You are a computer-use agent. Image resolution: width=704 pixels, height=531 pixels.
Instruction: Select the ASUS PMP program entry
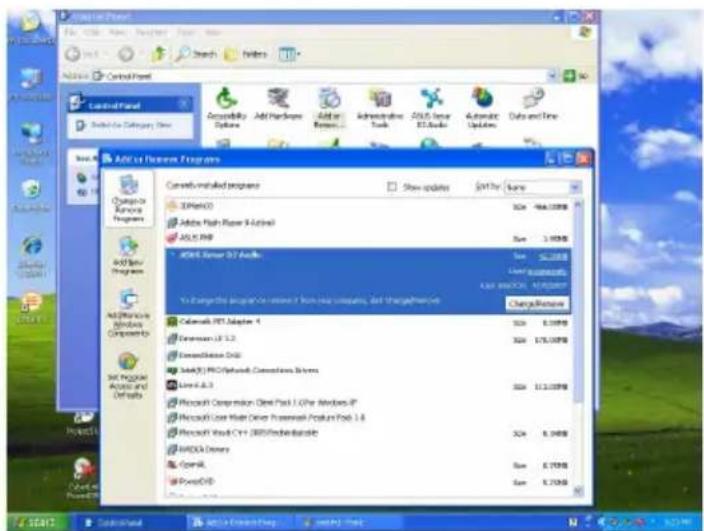click(x=368, y=238)
